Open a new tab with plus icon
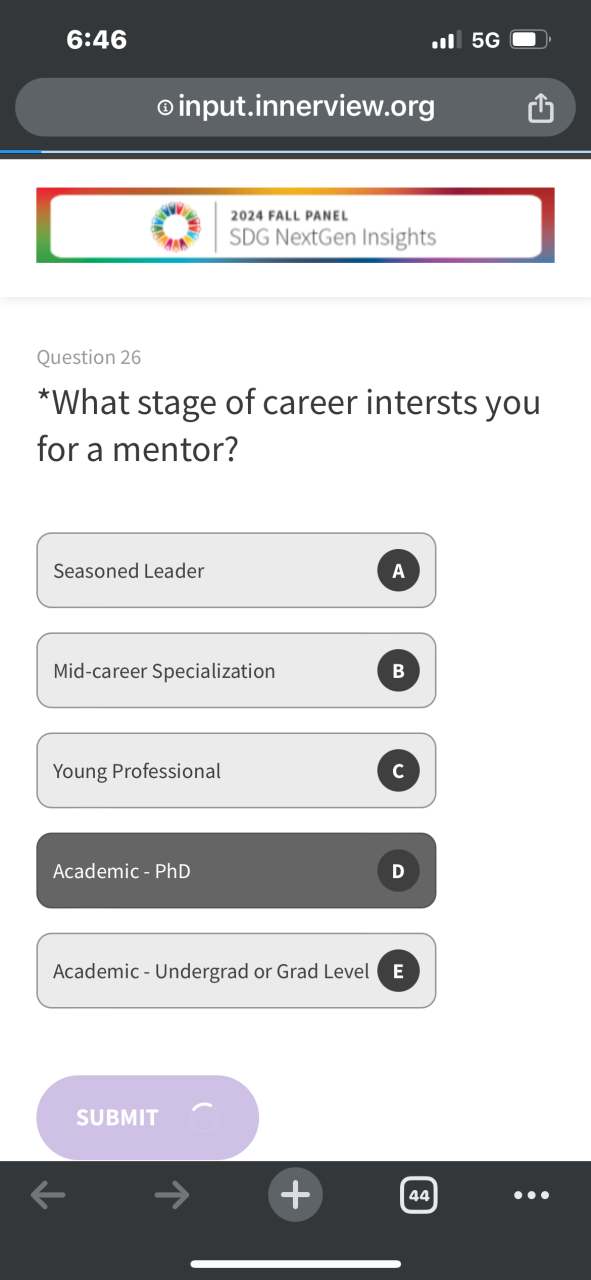The width and height of the screenshot is (591, 1280). [x=295, y=1194]
